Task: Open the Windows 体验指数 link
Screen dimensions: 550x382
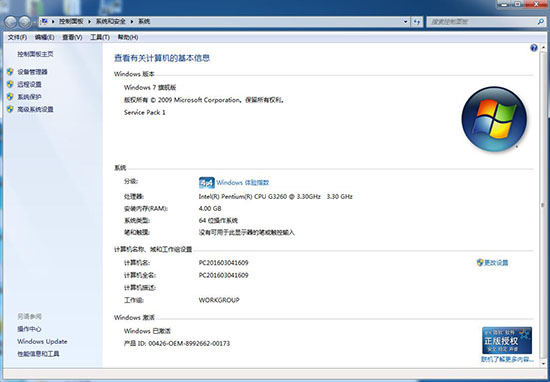Action: [243, 183]
